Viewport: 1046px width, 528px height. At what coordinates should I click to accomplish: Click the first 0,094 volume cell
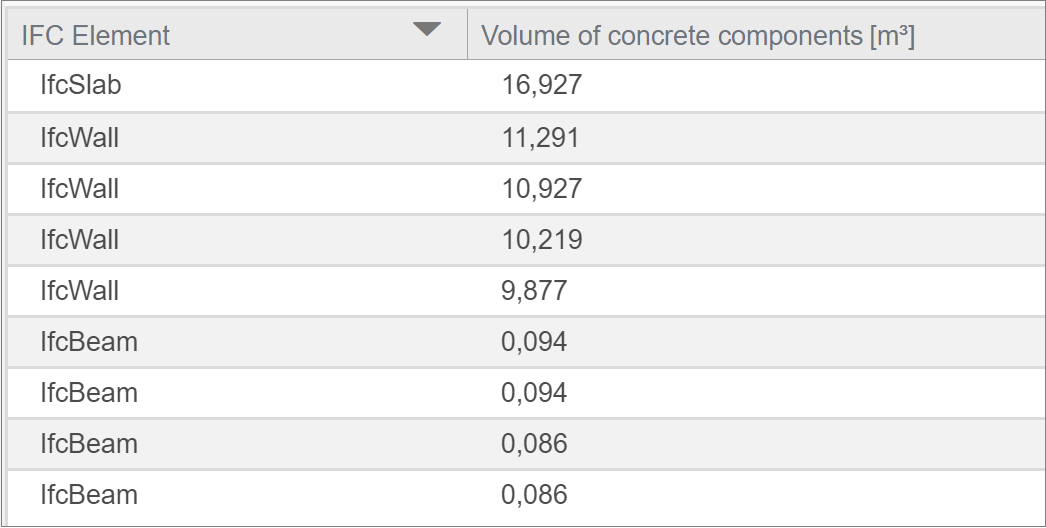coord(534,342)
